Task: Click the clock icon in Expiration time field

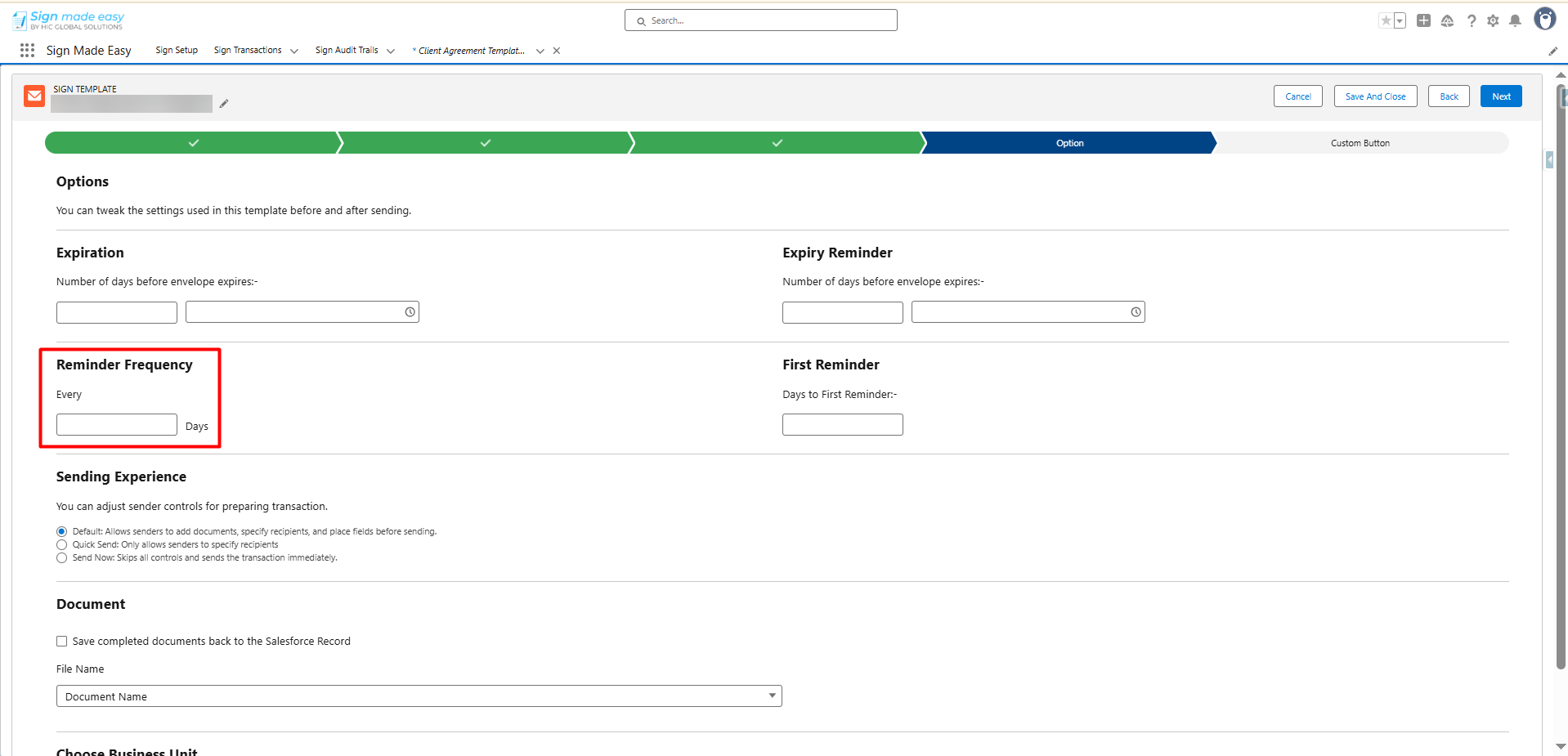Action: click(x=410, y=312)
